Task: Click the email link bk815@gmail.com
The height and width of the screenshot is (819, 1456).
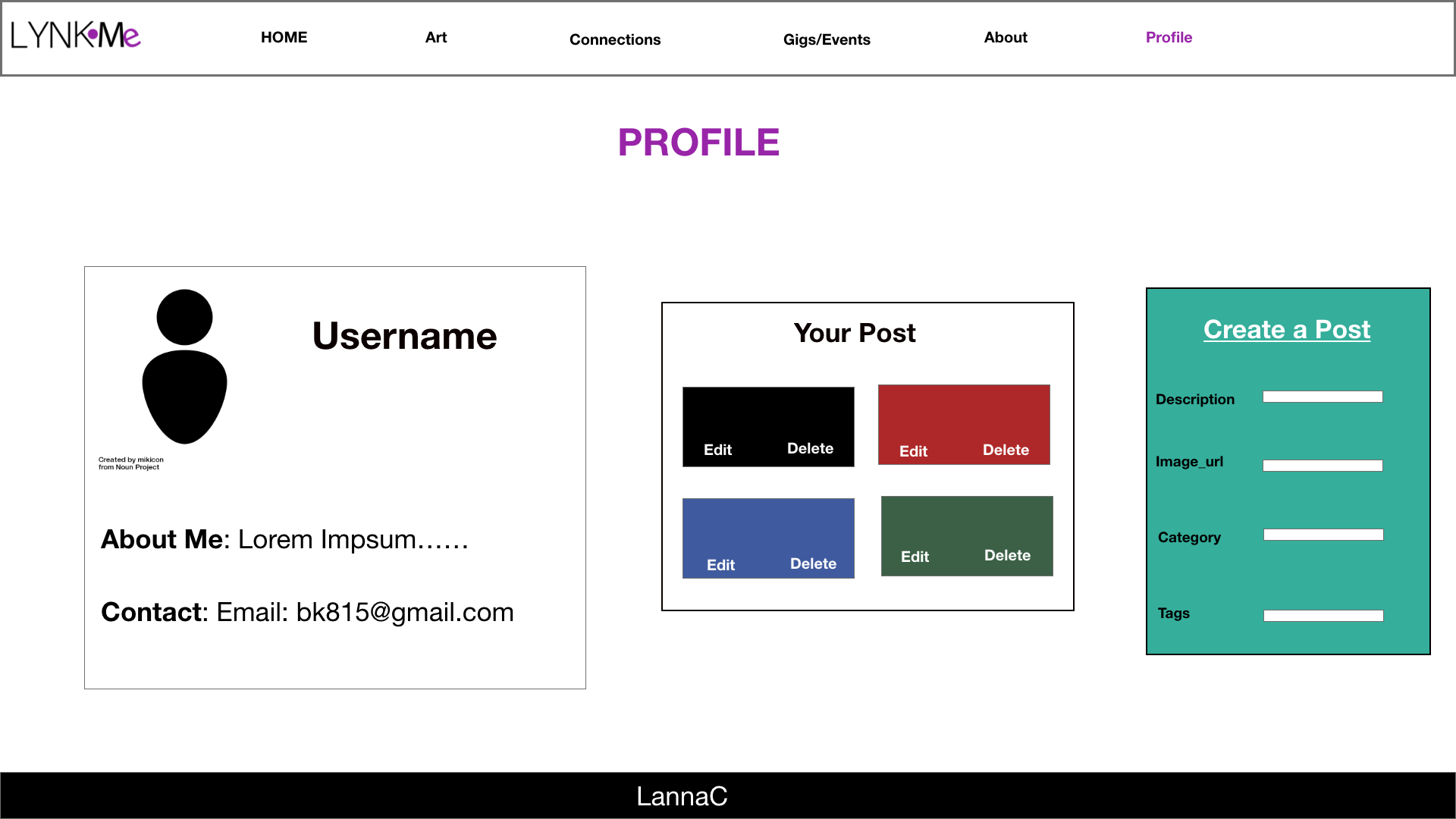Action: coord(405,612)
